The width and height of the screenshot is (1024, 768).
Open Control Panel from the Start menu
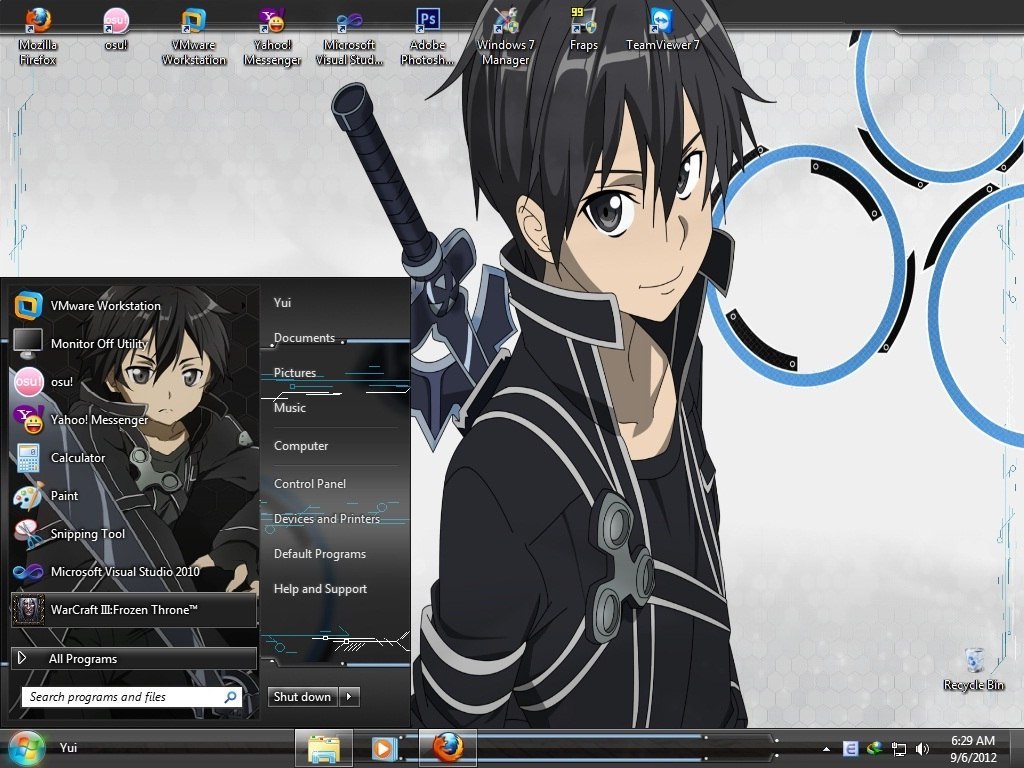(310, 483)
